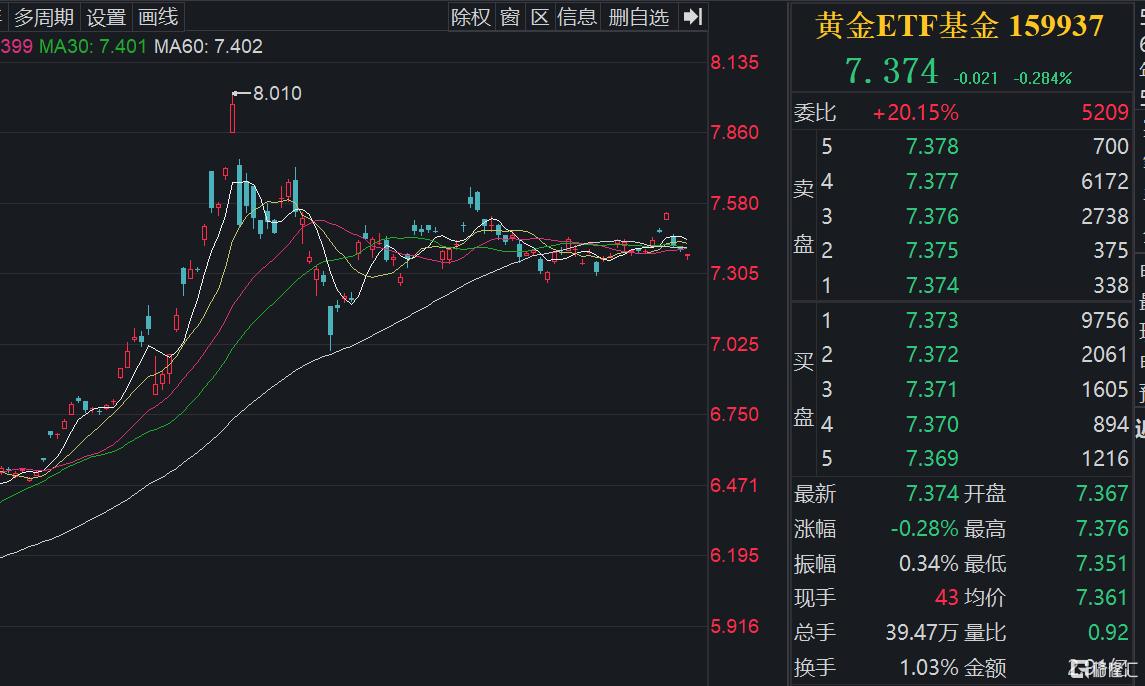This screenshot has width=1145, height=686.
Task: Click the 量比 value 0.92
Action: pos(1108,632)
